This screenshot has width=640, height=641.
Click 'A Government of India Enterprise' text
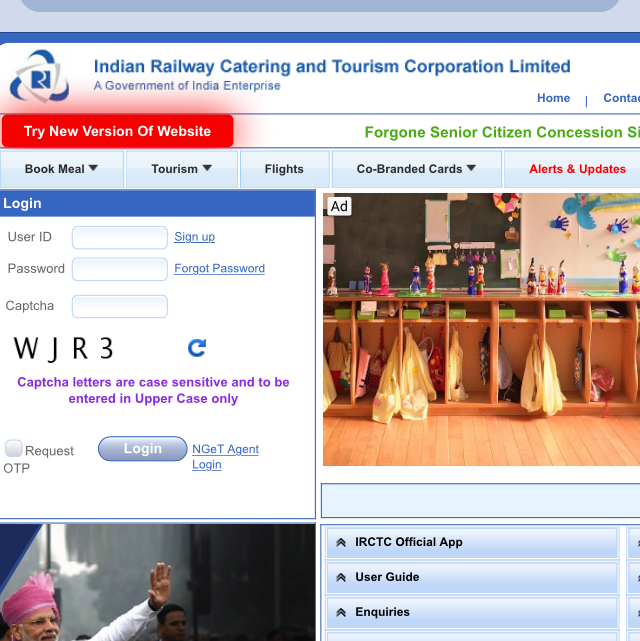tap(187, 86)
